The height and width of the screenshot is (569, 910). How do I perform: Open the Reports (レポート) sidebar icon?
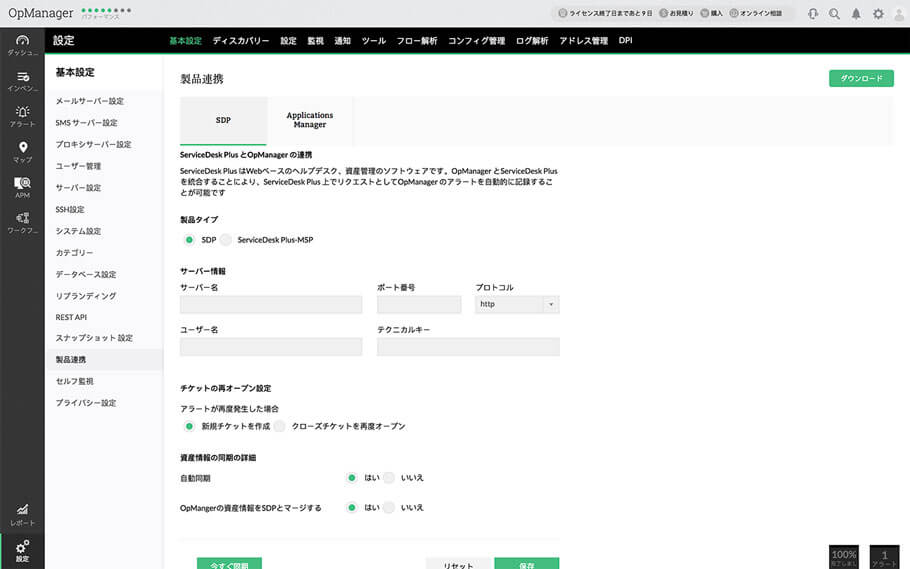click(22, 514)
